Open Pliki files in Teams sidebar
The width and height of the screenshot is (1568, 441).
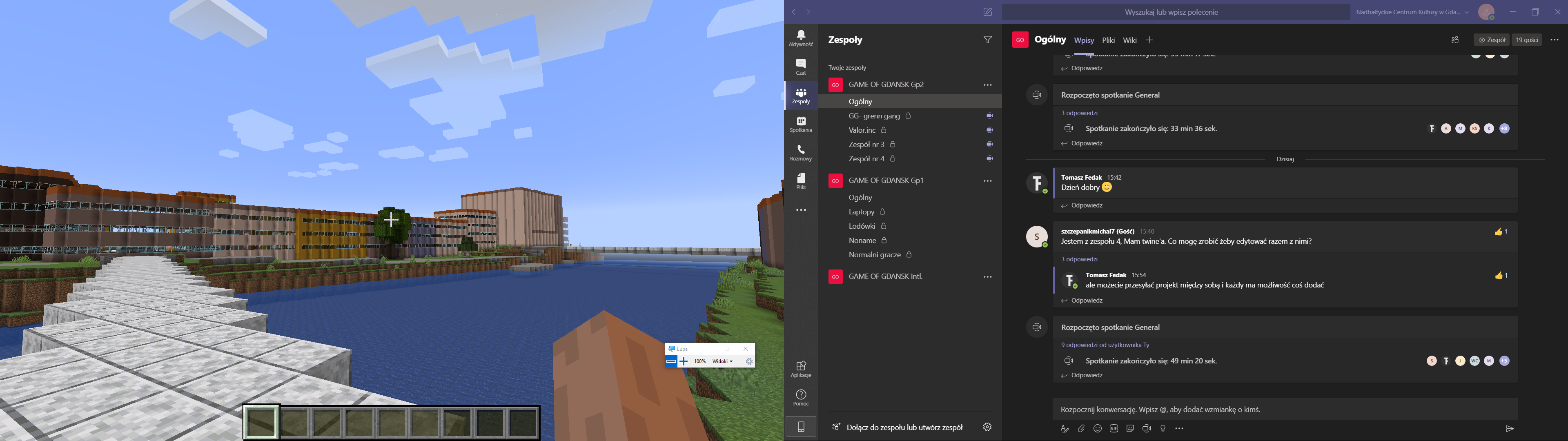click(x=801, y=181)
